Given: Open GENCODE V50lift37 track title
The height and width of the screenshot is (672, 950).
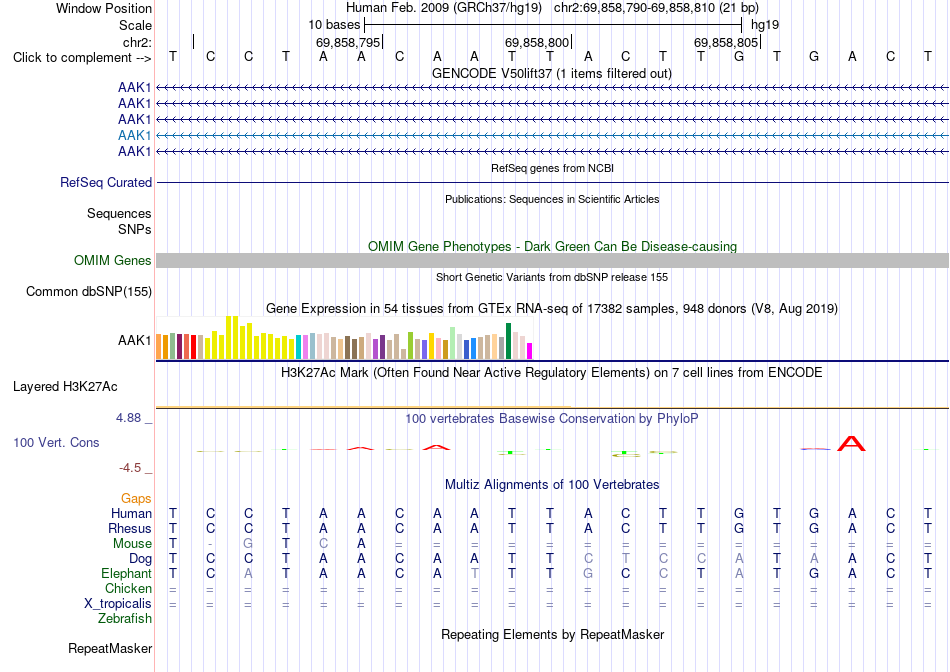Looking at the screenshot, I should [552, 74].
